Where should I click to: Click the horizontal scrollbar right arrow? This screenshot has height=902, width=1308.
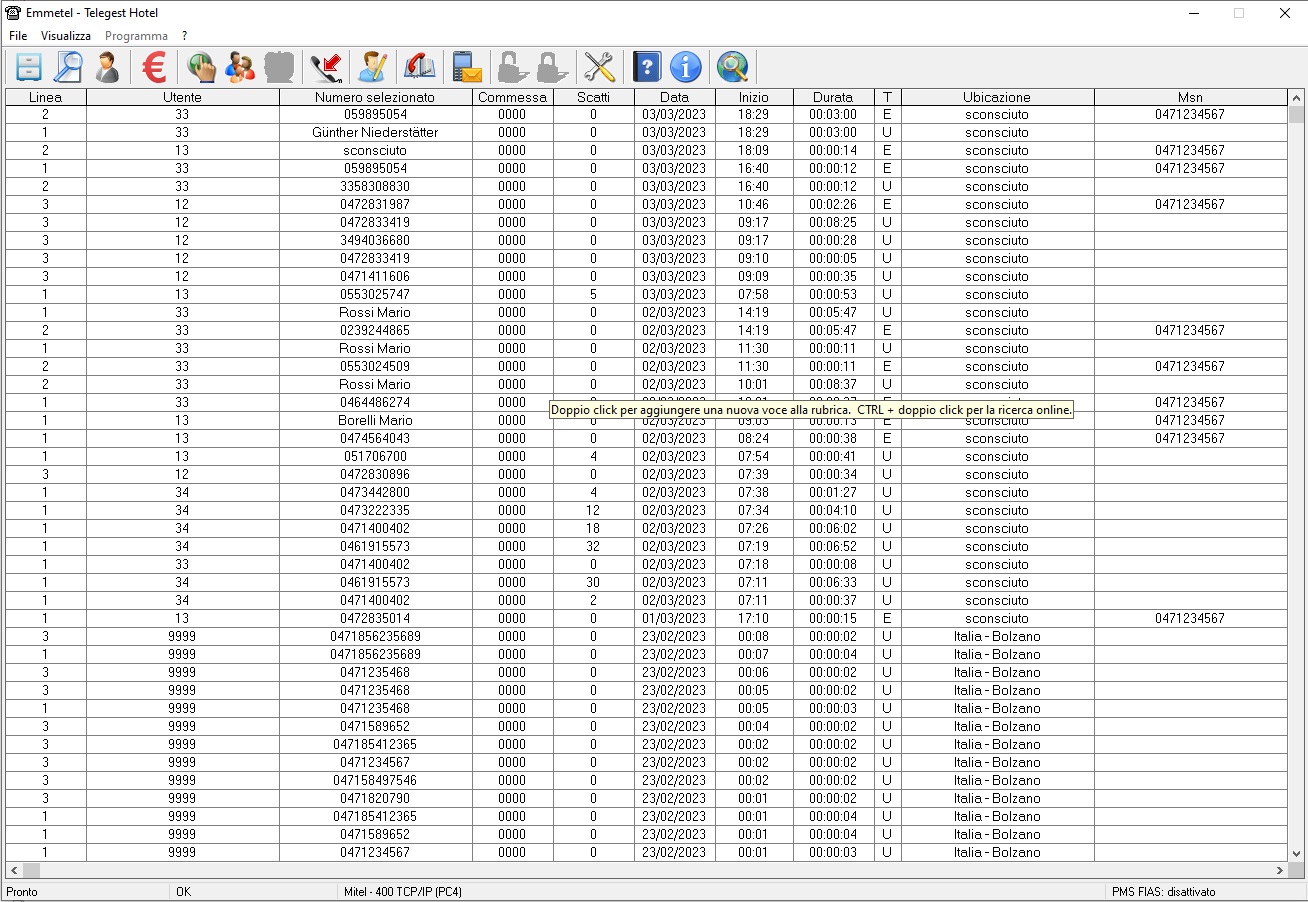point(1279,871)
